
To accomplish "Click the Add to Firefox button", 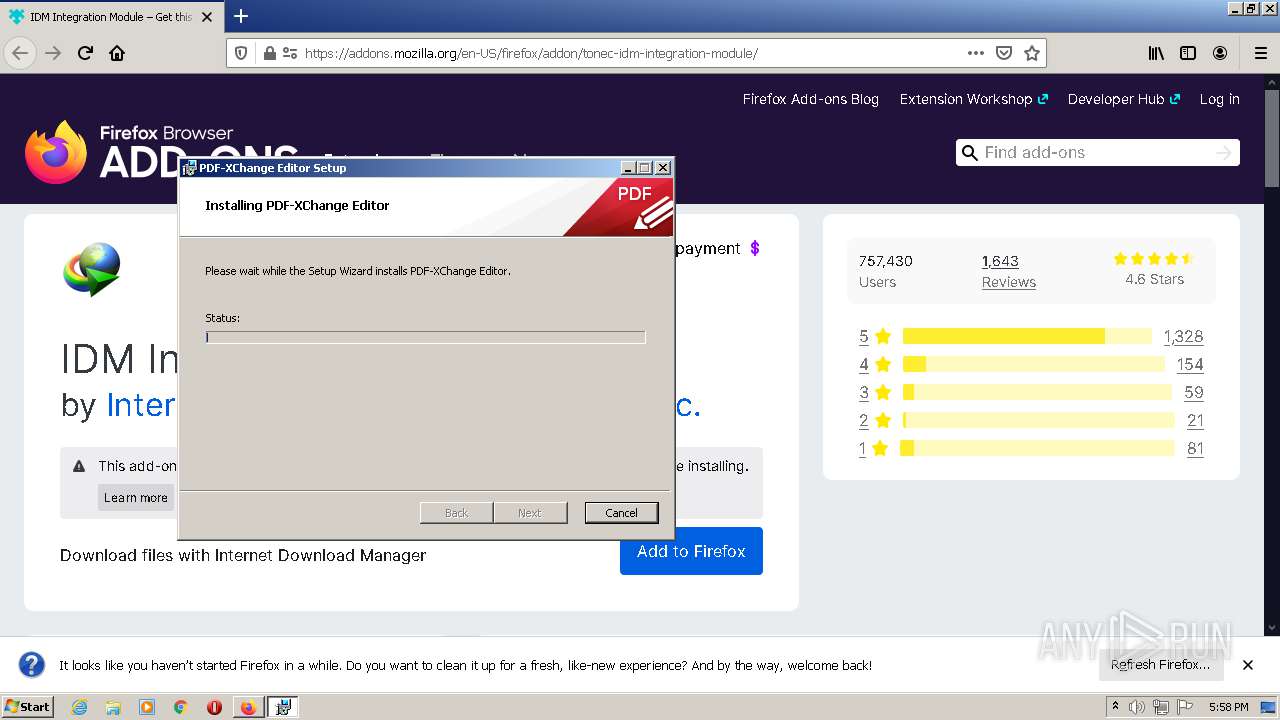I will click(x=691, y=551).
